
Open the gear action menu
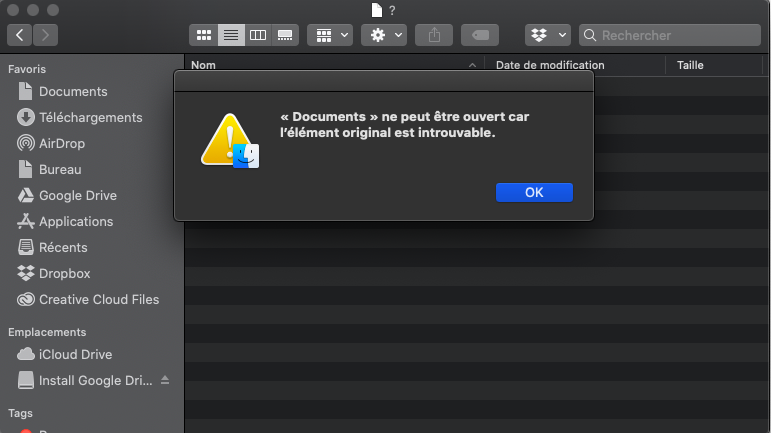click(384, 35)
